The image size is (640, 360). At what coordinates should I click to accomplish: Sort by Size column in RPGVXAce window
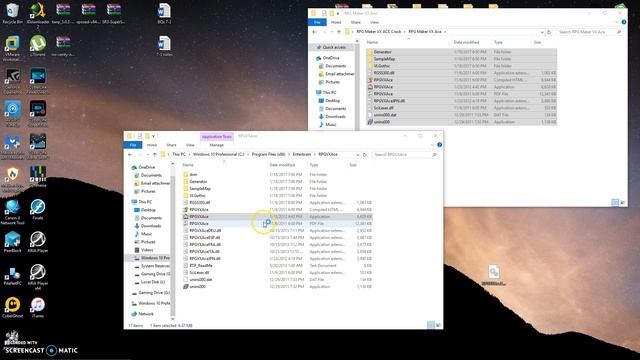pos(353,165)
